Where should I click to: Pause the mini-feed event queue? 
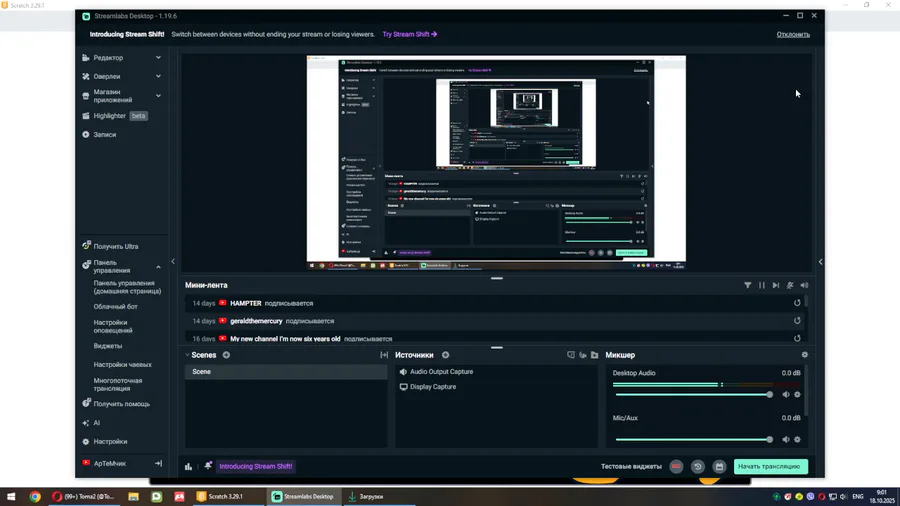pos(762,285)
